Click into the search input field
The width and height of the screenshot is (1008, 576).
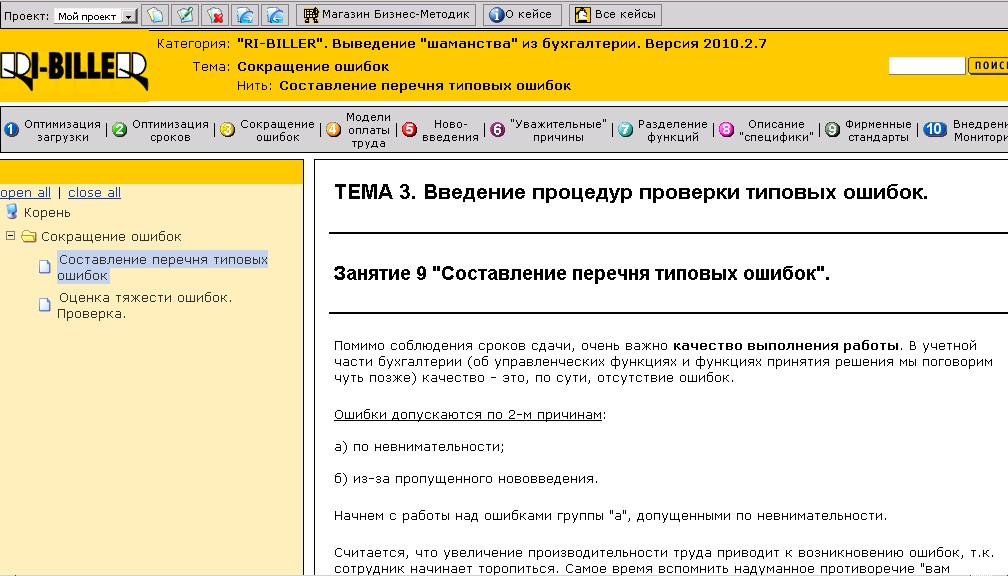pos(926,66)
